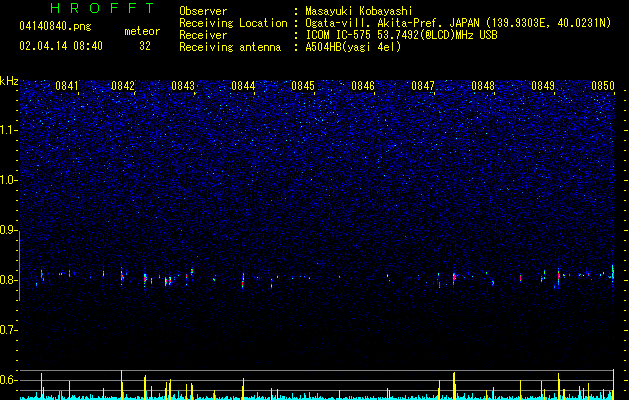Image resolution: width=629 pixels, height=400 pixels.
Task: Click the gray vertical frequency range bar
Action: pos(20,266)
